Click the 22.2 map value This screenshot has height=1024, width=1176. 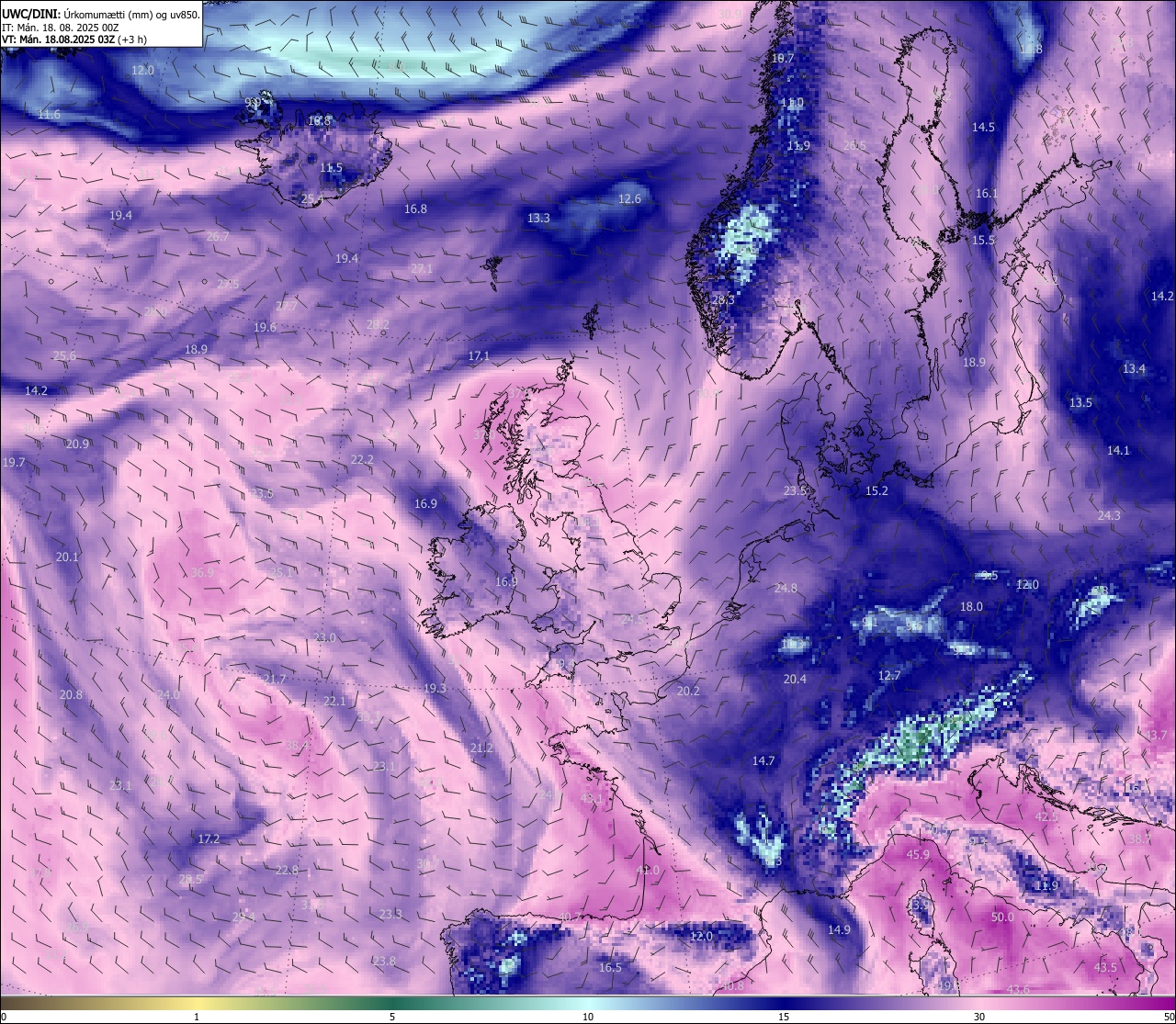tap(363, 460)
